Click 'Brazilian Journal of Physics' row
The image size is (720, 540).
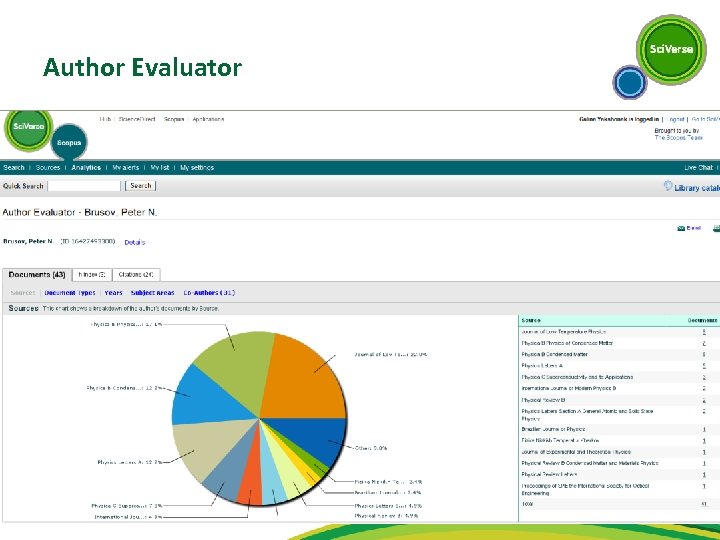pos(619,429)
